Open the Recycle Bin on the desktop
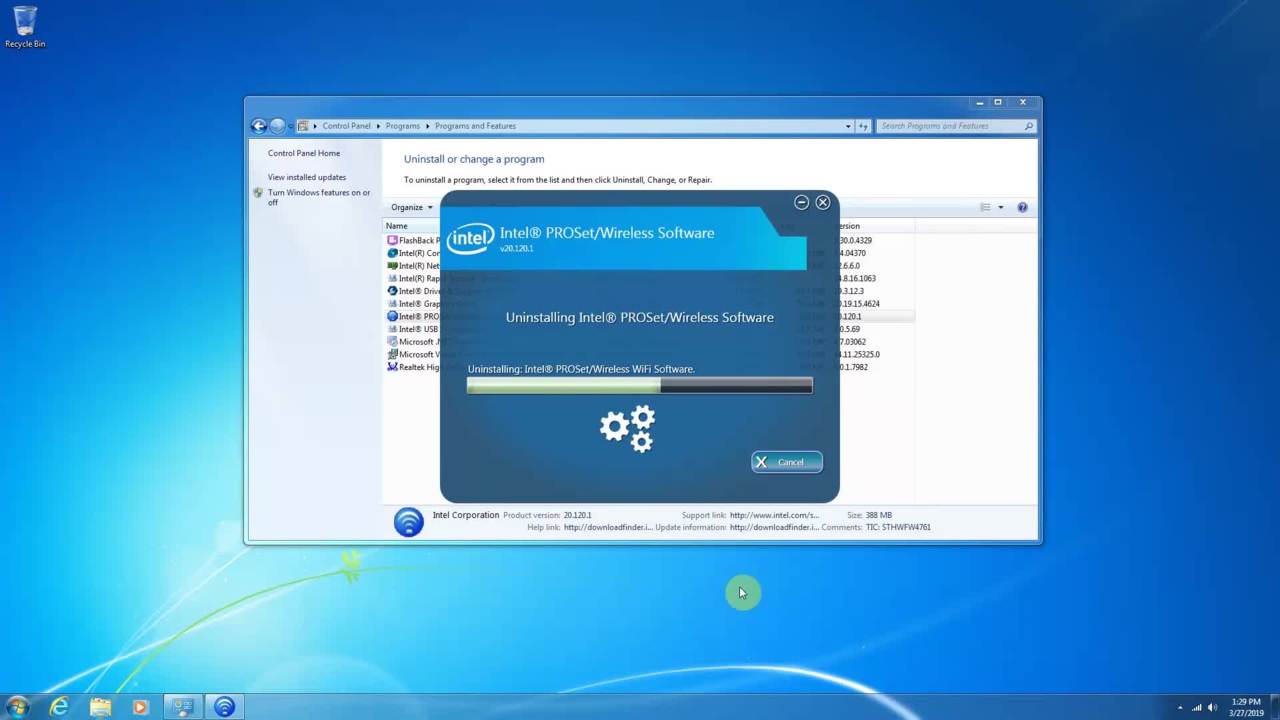 coord(25,27)
